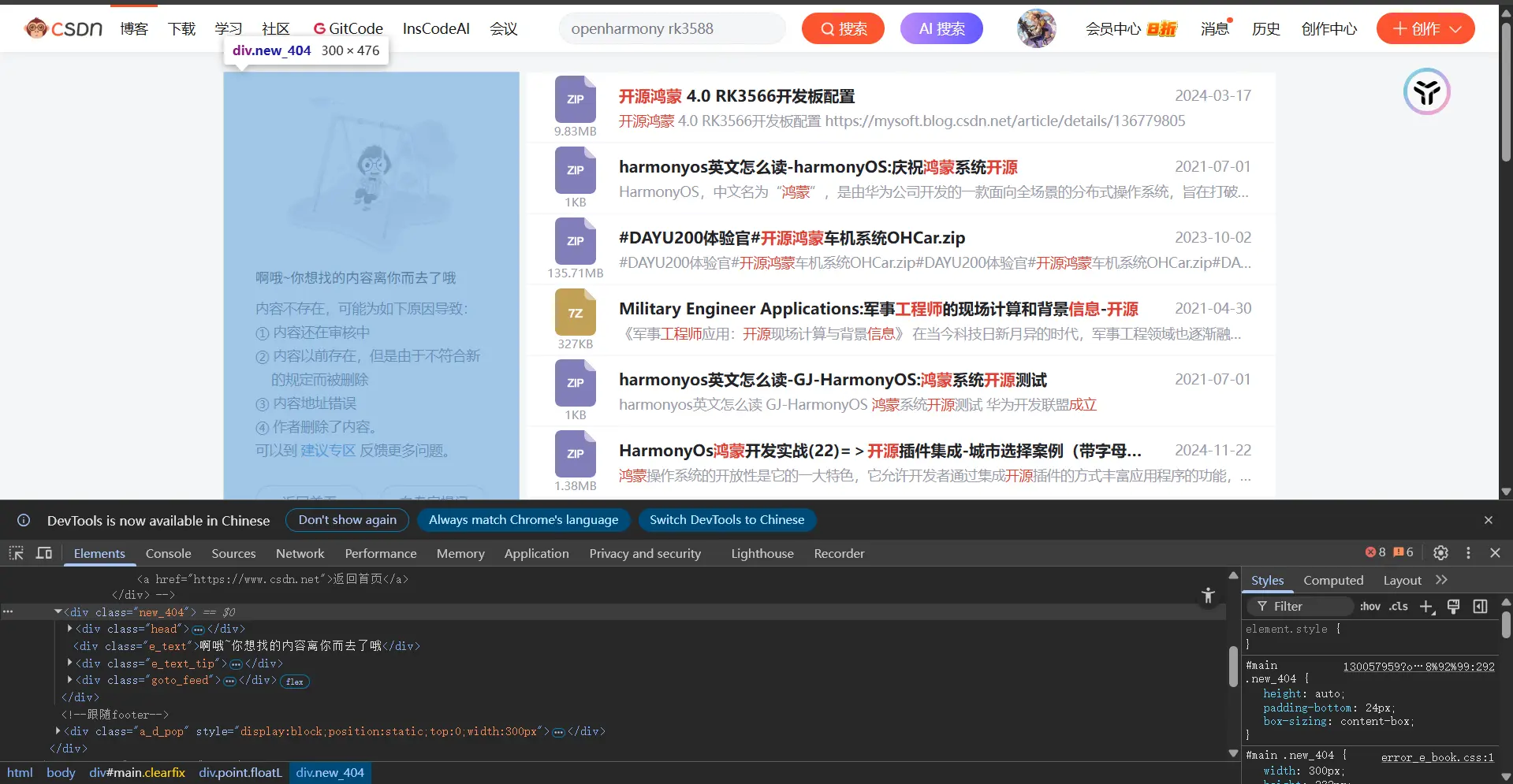1513x784 pixels.
Task: Click the CSDN logo
Action: 63,28
